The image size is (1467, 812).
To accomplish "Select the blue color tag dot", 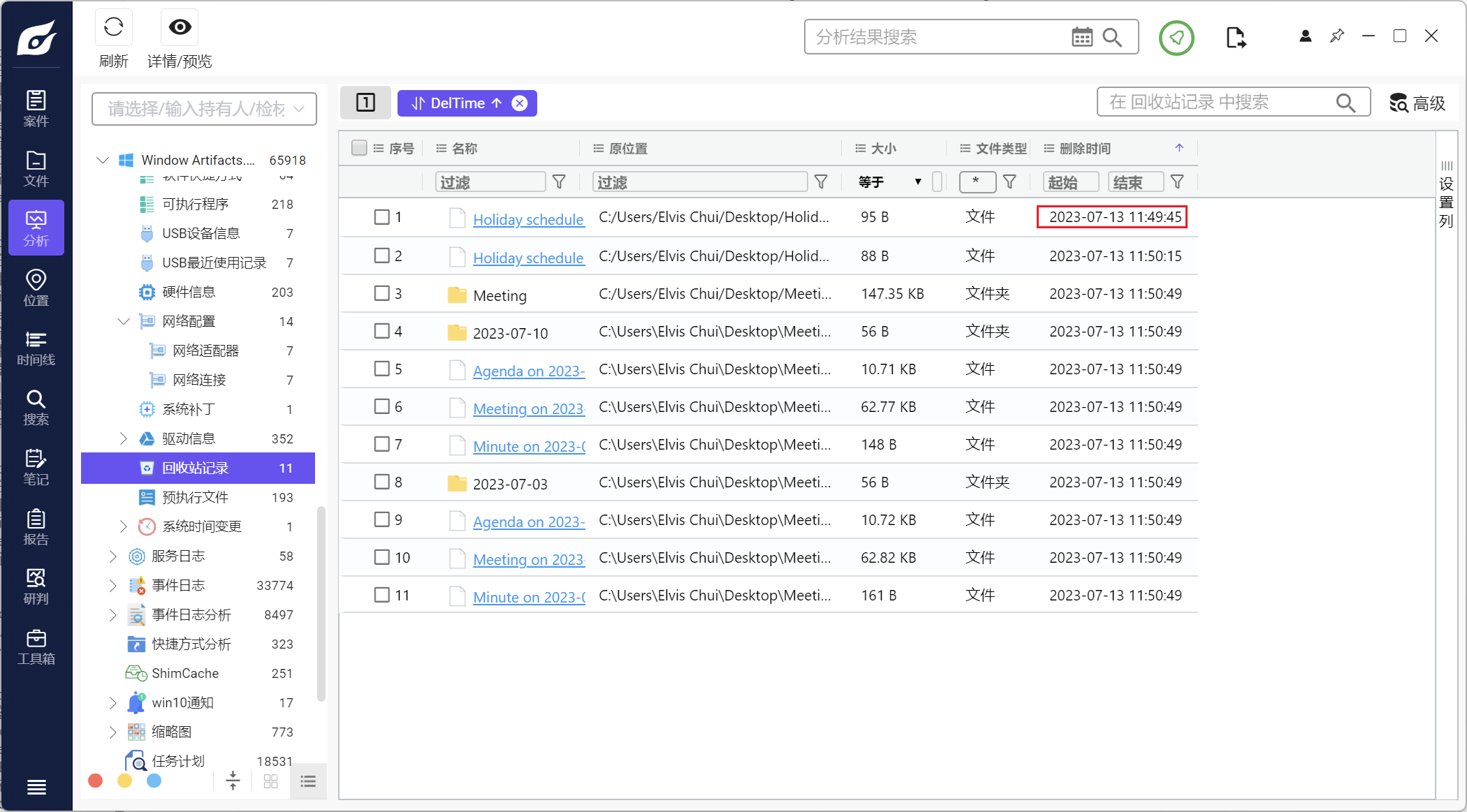I will (154, 781).
